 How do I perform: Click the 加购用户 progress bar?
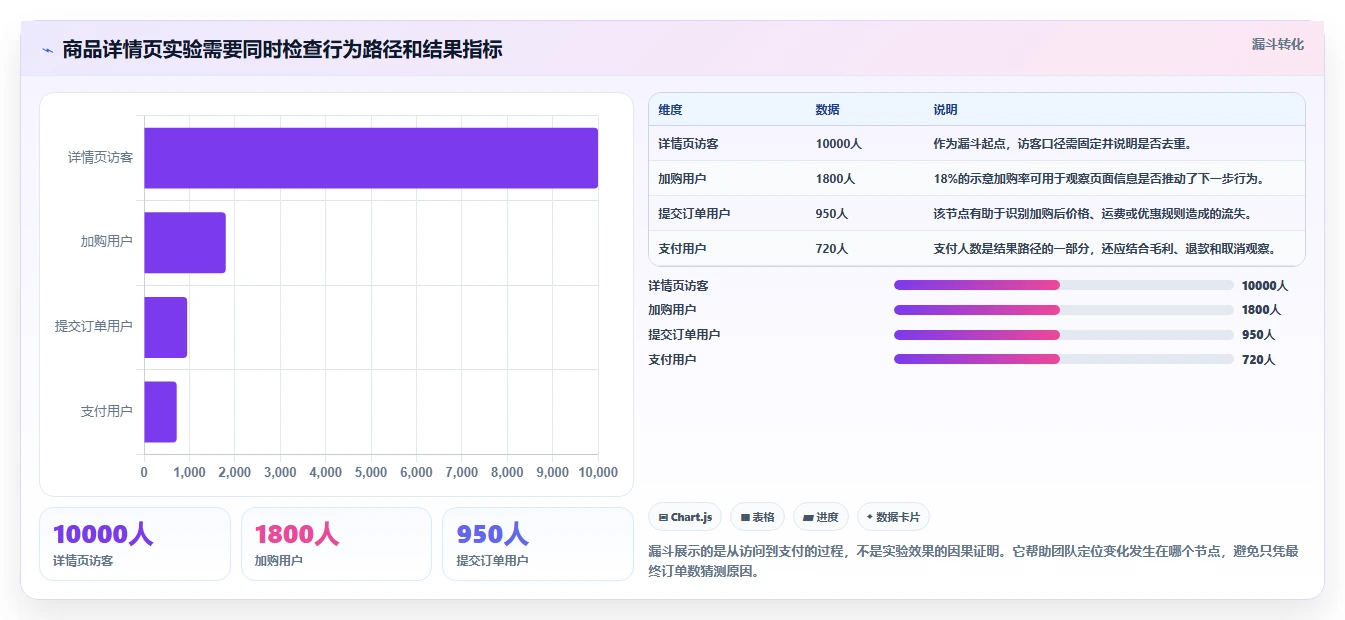coord(1063,310)
